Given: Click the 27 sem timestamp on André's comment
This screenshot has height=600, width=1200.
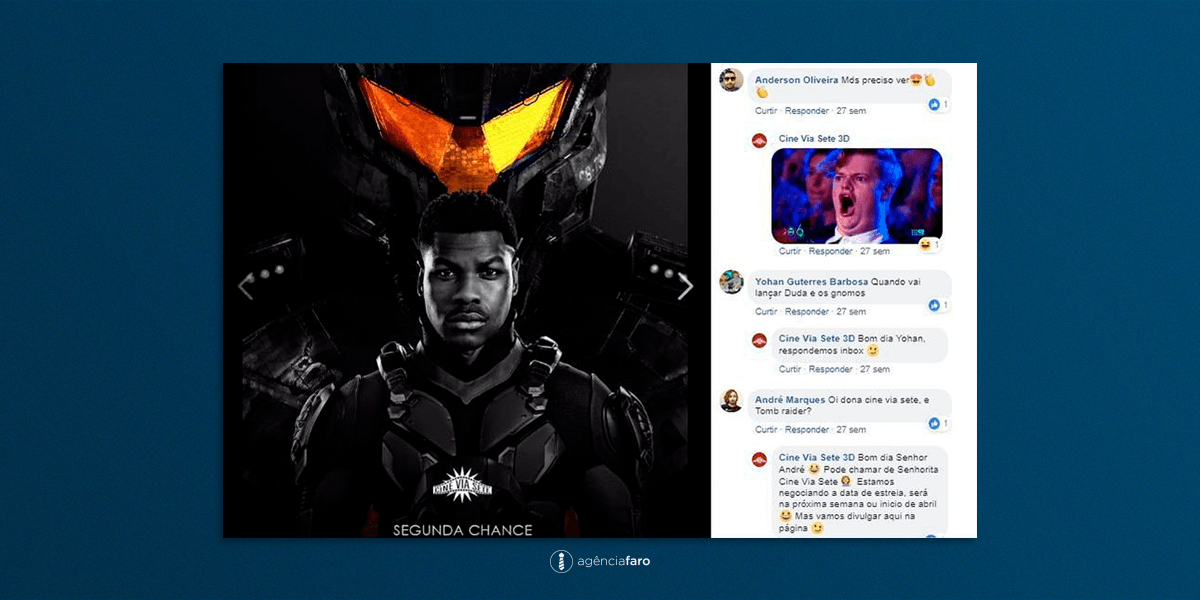Looking at the screenshot, I should point(851,430).
